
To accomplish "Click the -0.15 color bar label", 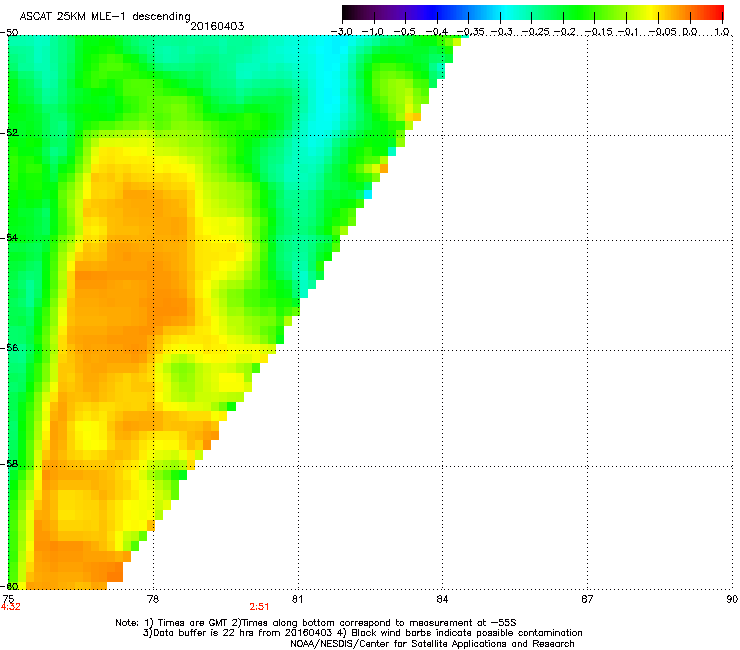I will pos(598,32).
